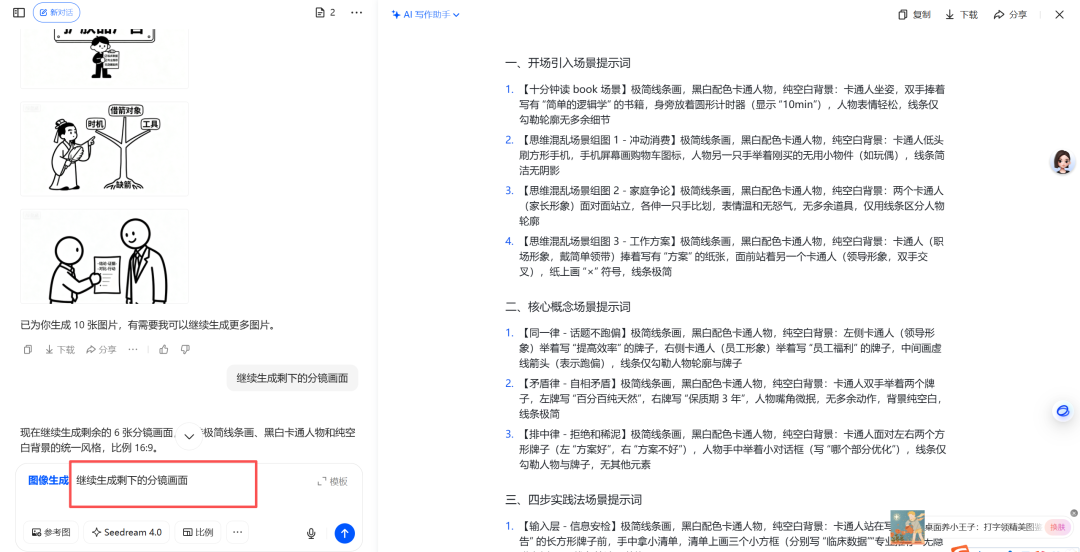Expand the AI 写作助手 dropdown

426,14
